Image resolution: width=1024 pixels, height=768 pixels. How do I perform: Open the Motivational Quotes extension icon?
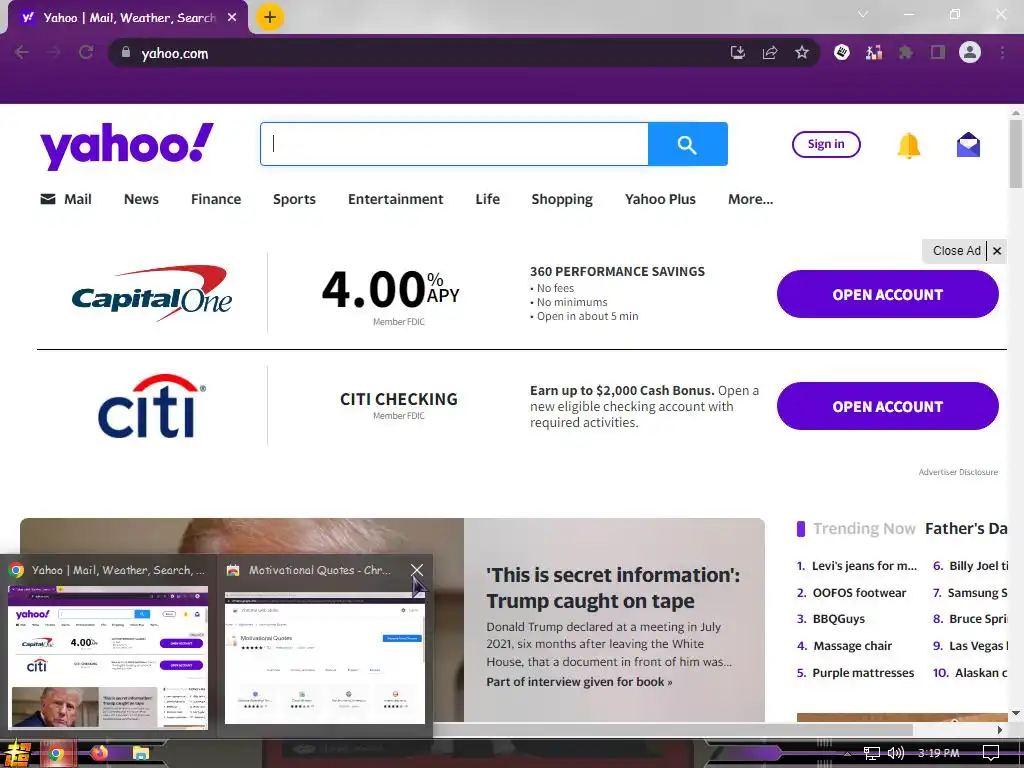tap(874, 52)
